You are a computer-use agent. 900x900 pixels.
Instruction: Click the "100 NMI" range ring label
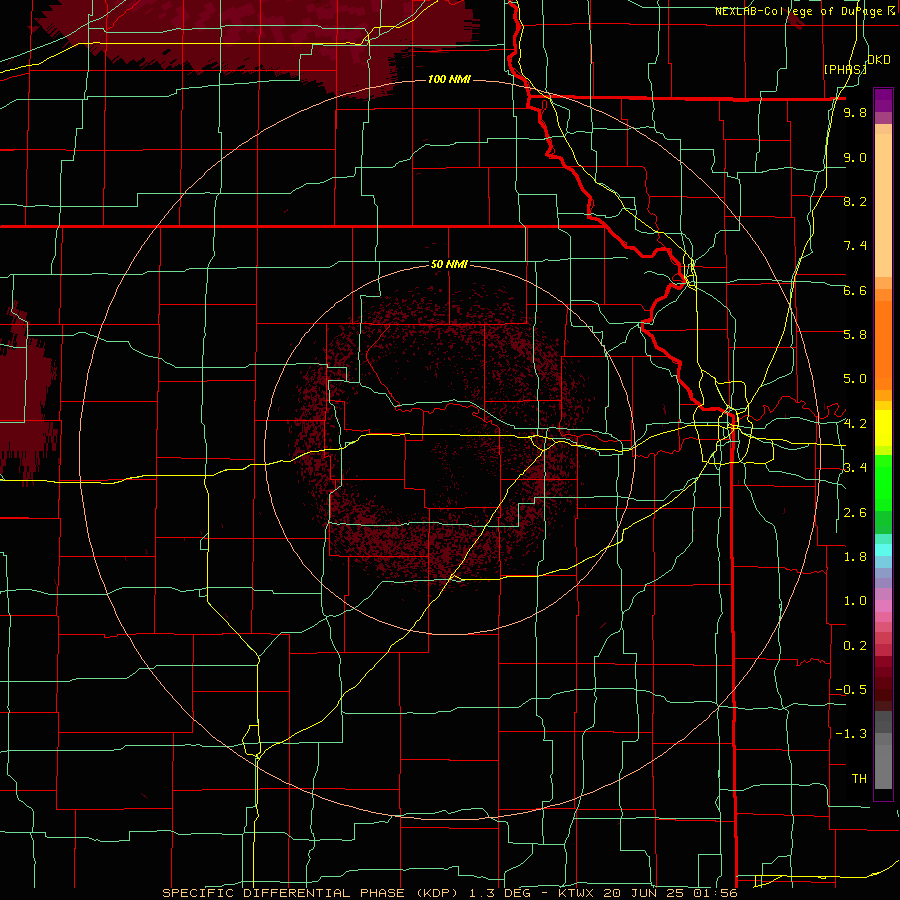[x=449, y=79]
